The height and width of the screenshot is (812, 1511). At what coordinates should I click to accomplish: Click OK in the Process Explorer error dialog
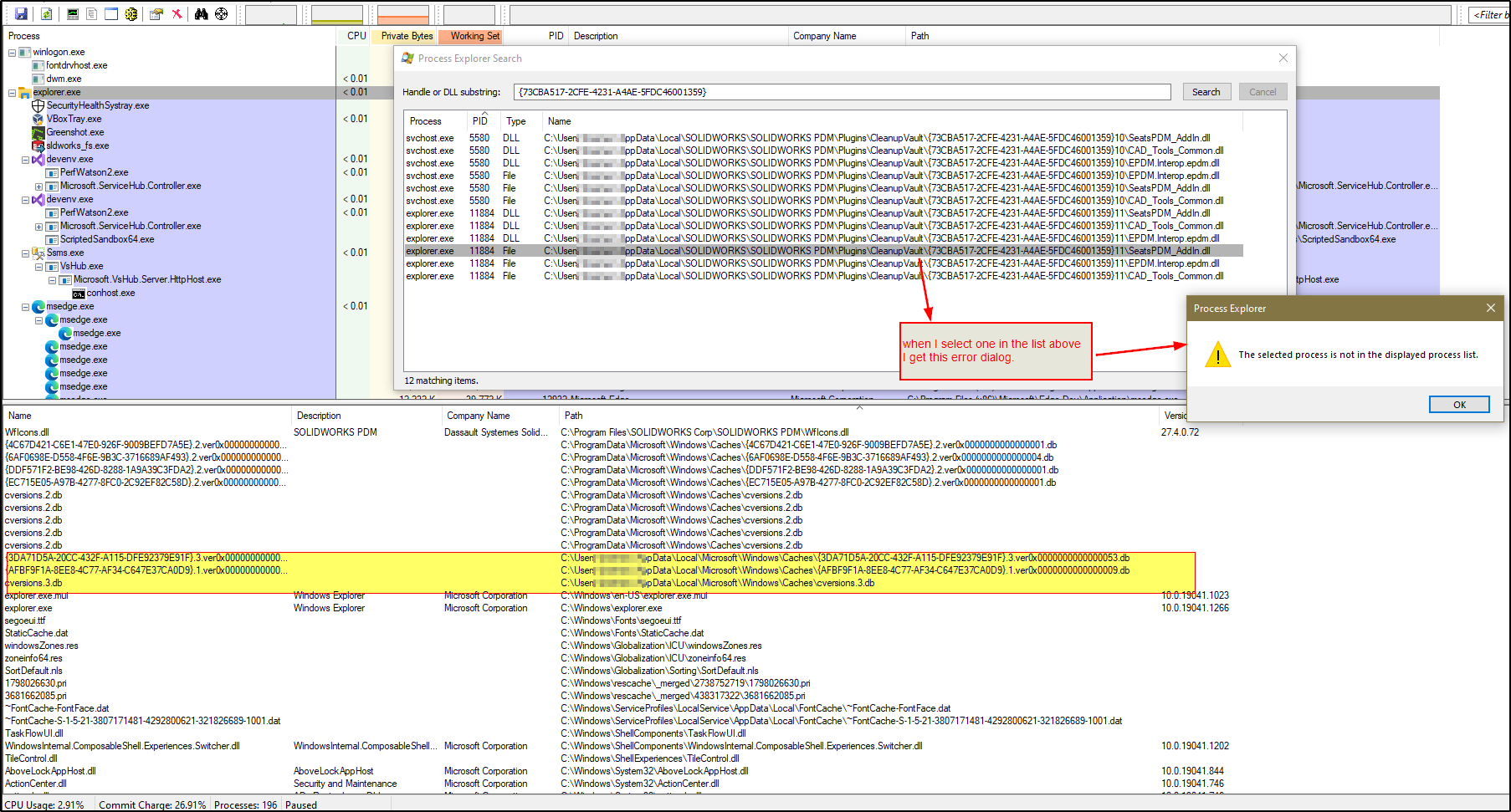click(x=1459, y=405)
